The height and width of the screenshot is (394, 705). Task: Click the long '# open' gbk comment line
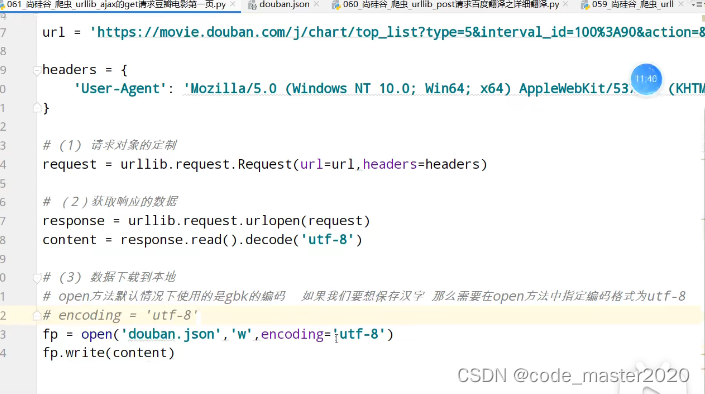tap(364, 296)
